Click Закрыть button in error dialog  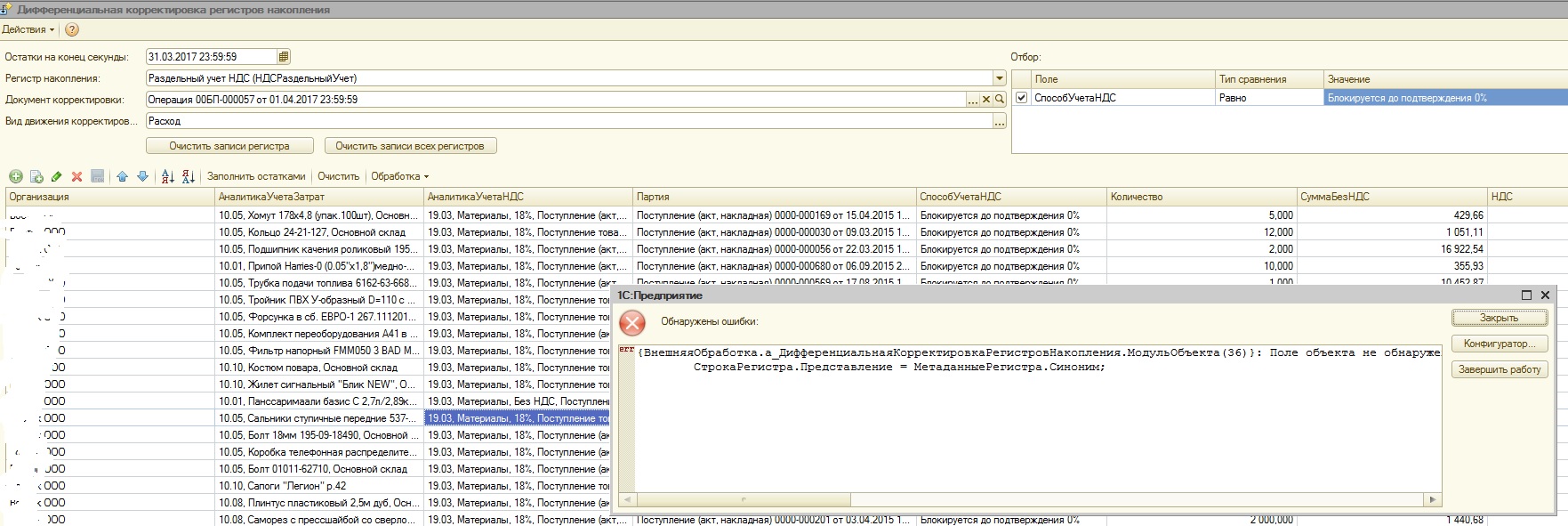pos(1500,318)
